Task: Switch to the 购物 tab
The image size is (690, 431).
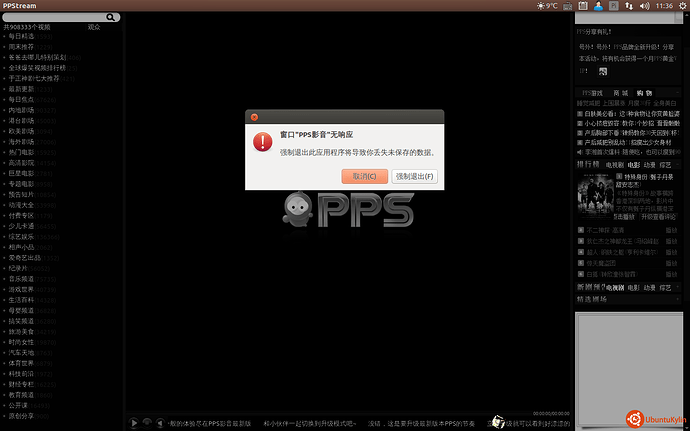Action: (644, 93)
